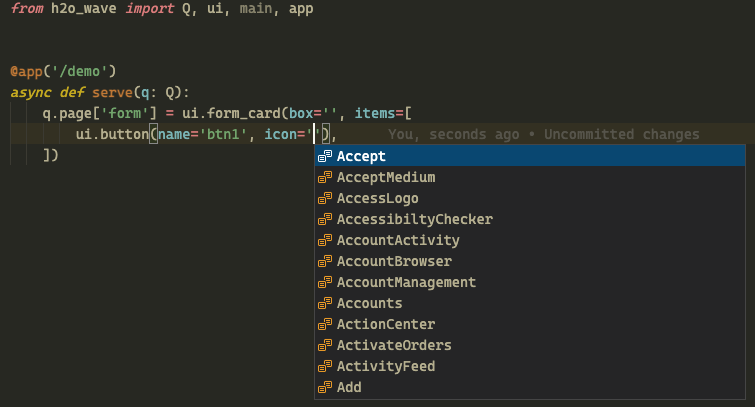Select ActionCenter in the completion popup
755x407 pixels.
point(530,324)
